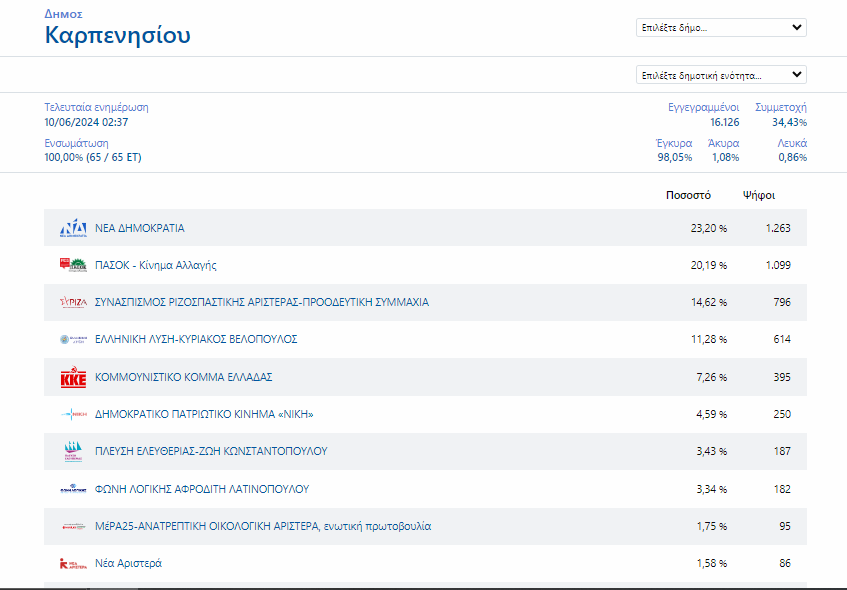Click the '20,19 %' percentage for ΠΑΣΟΚ
847x590 pixels.
click(x=709, y=265)
